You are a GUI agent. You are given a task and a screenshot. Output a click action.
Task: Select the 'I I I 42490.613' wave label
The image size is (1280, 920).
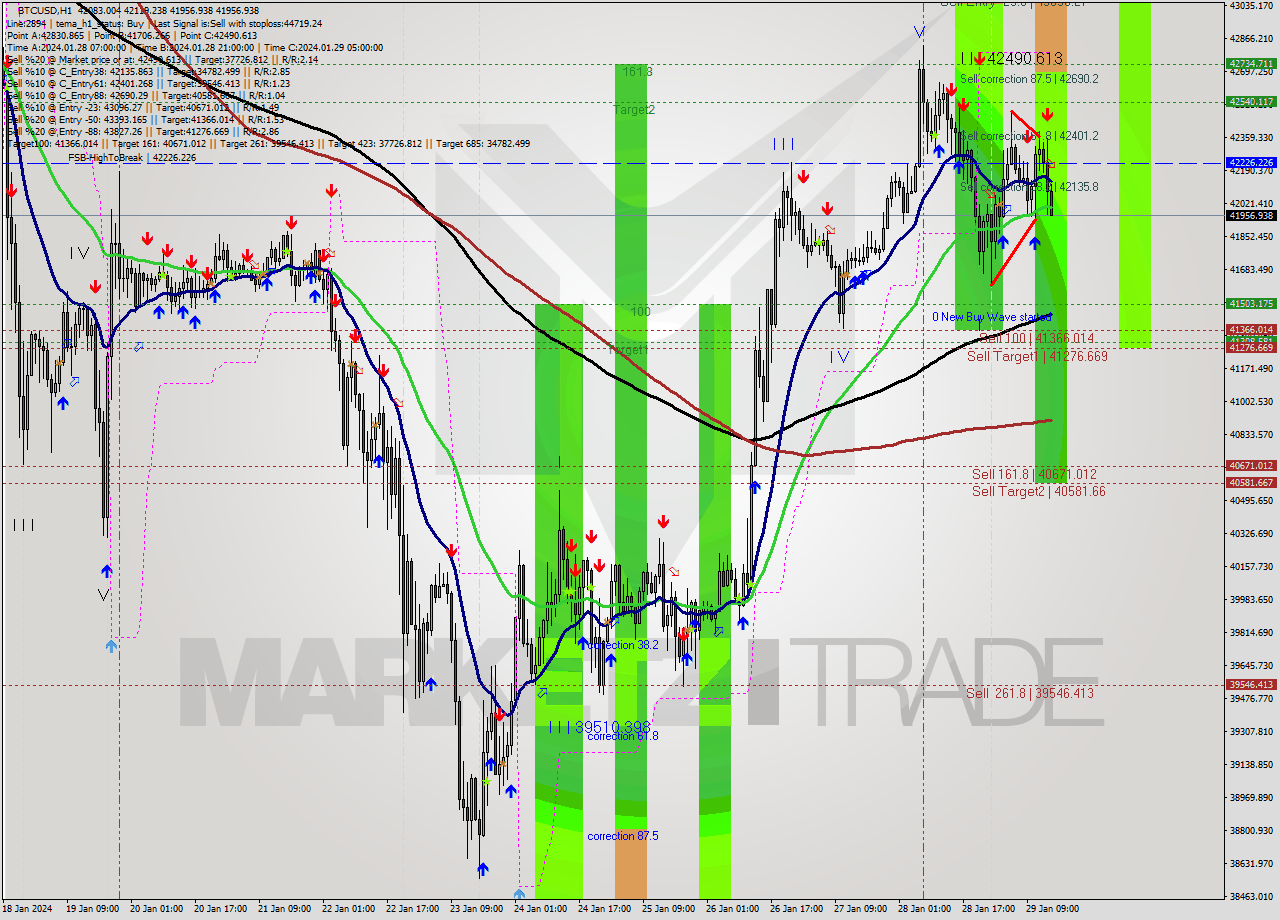click(1011, 59)
